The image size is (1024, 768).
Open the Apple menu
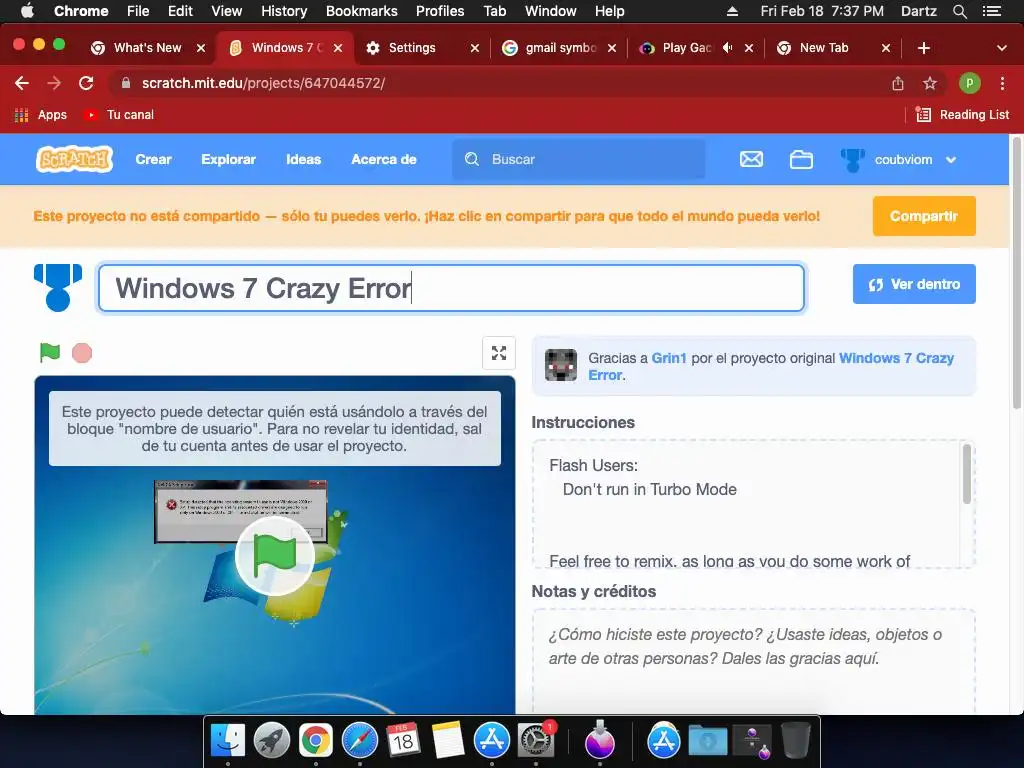[27, 11]
